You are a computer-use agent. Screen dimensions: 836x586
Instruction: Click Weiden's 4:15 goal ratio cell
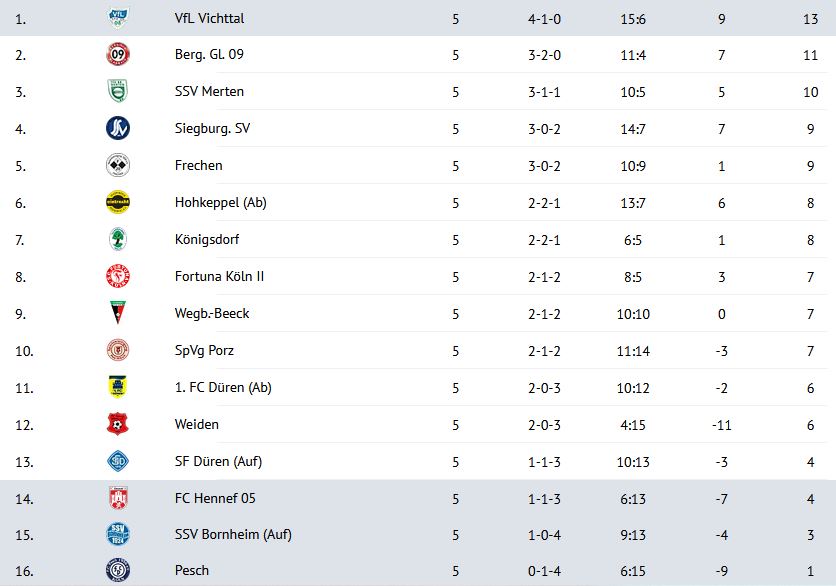click(632, 424)
